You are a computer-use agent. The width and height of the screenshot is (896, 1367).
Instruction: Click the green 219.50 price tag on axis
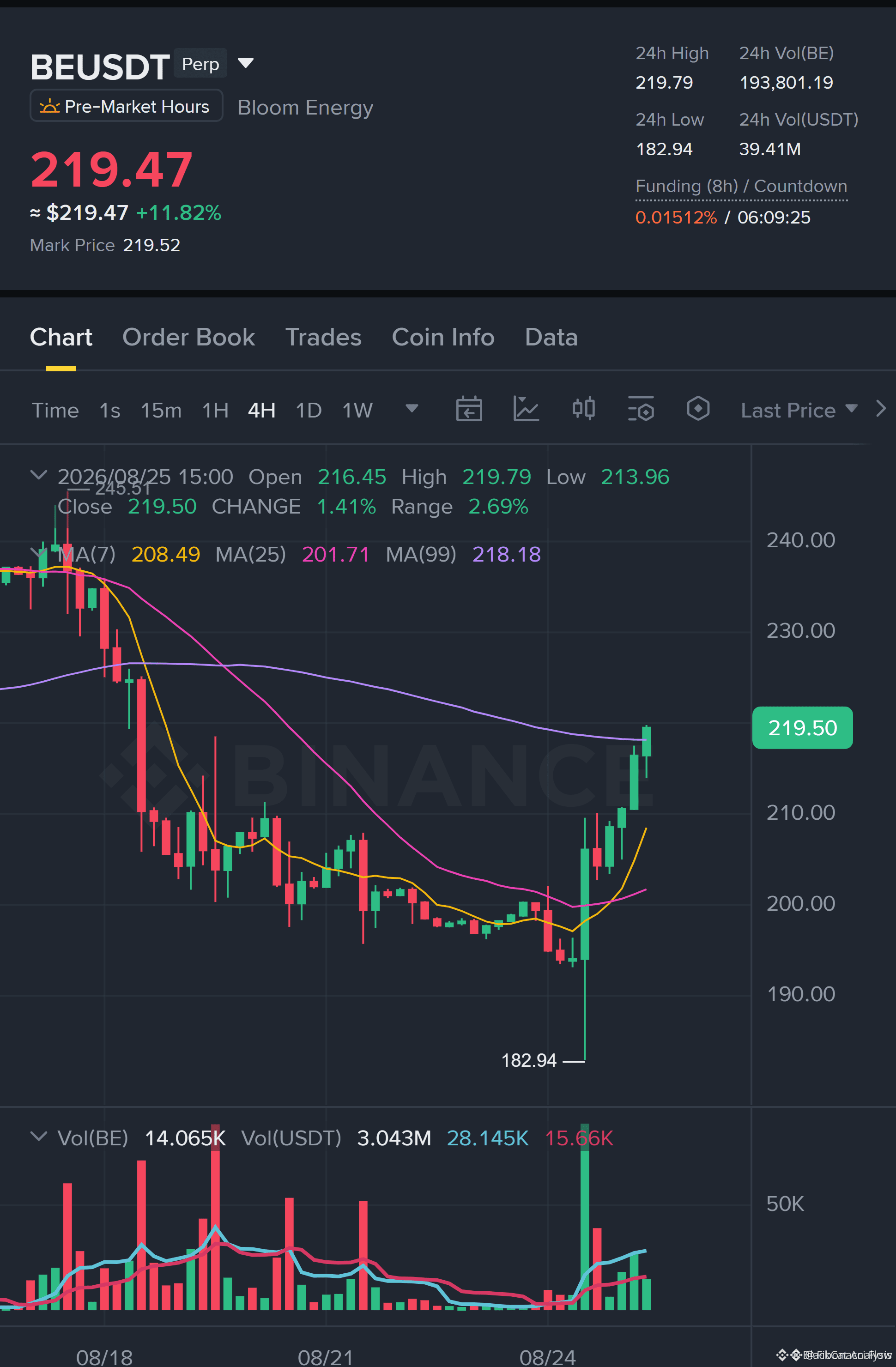click(x=802, y=728)
